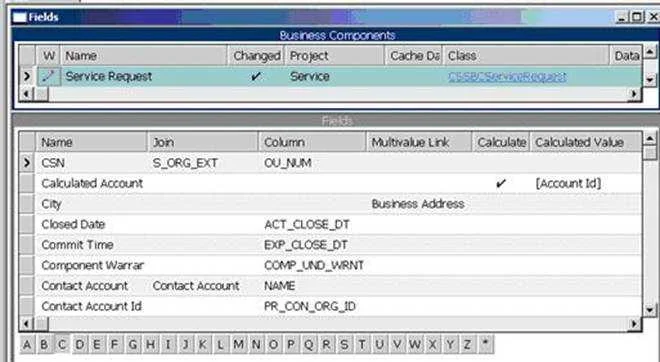The width and height of the screenshot is (660, 362).
Task: Toggle Calculated checkmark for Calculated Account
Action: [500, 184]
